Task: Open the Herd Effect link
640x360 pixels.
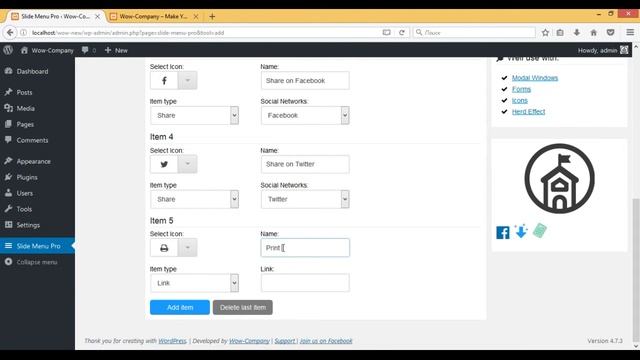Action: click(528, 111)
